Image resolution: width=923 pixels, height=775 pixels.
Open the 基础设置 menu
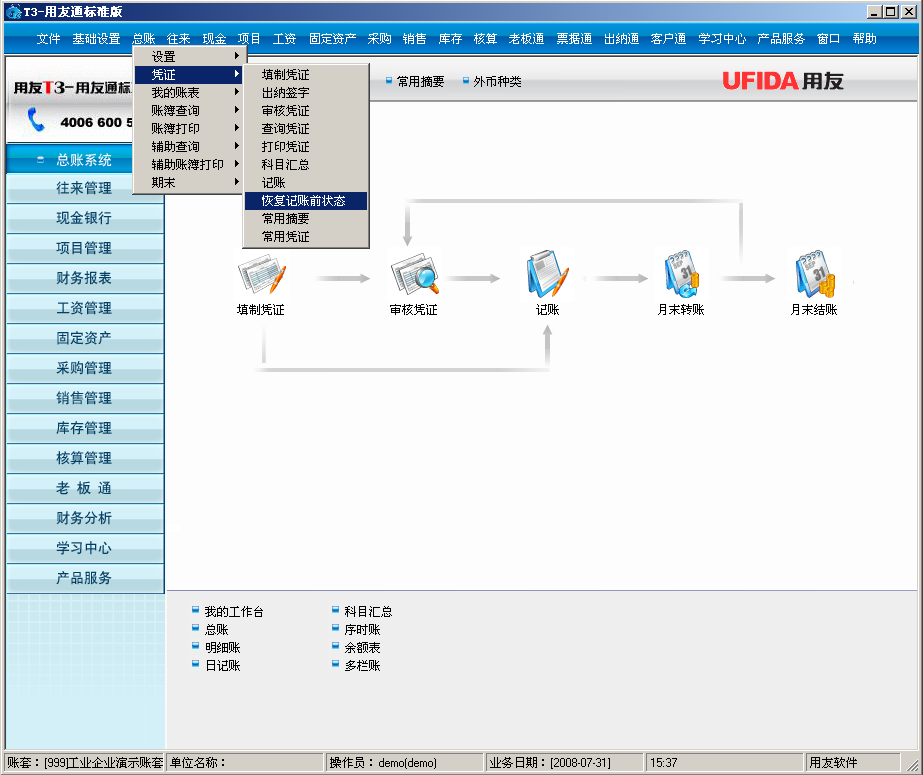tap(97, 39)
